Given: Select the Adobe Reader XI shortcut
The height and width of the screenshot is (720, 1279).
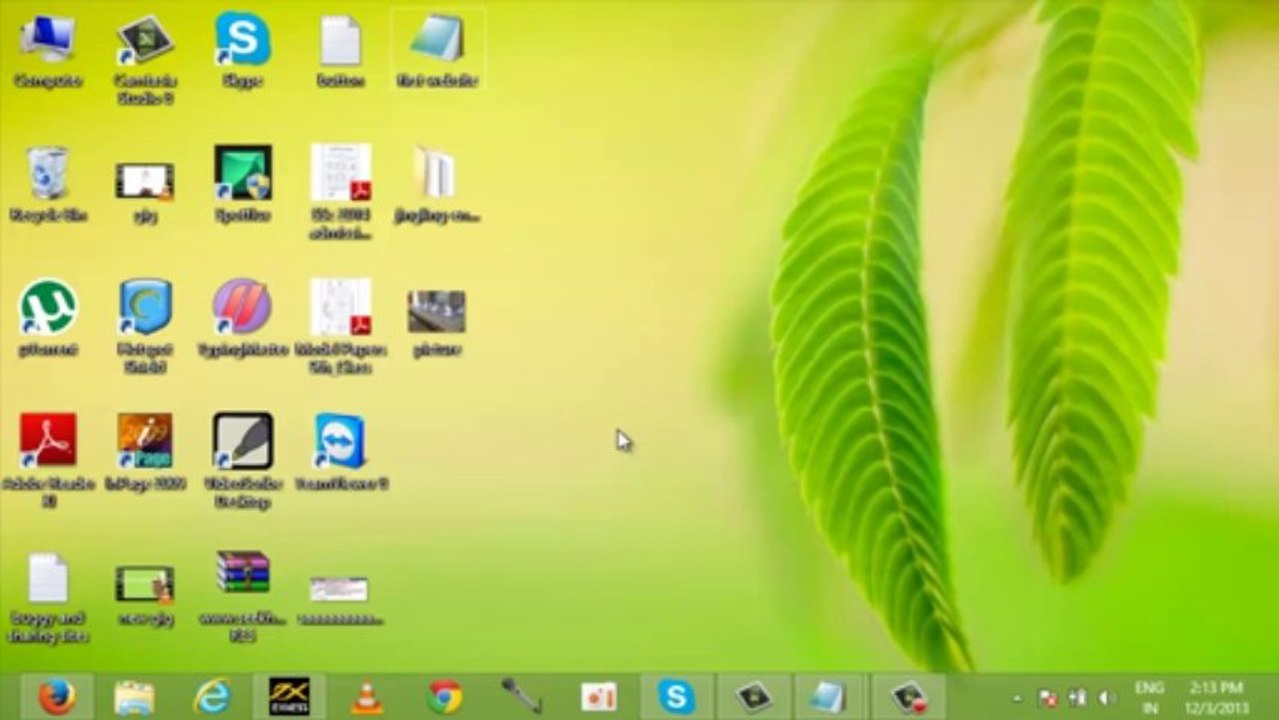Looking at the screenshot, I should [47, 462].
